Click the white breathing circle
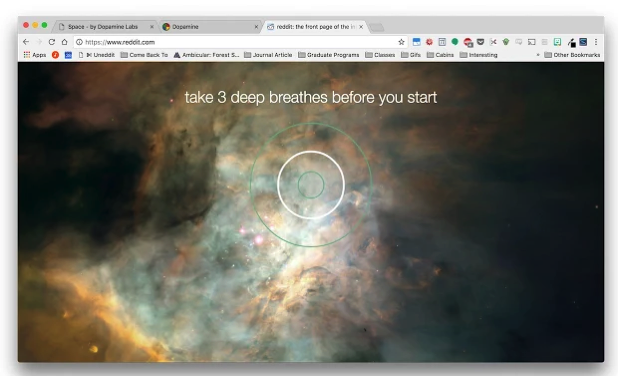This screenshot has width=618, height=376. tap(311, 184)
